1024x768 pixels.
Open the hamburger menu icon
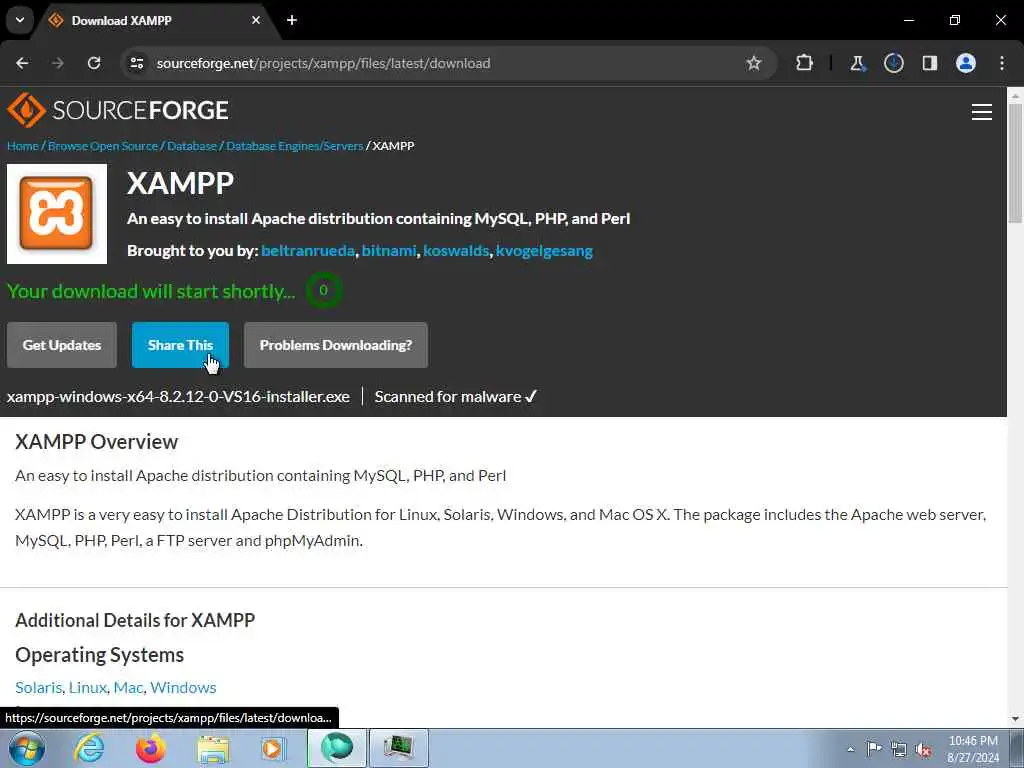982,112
